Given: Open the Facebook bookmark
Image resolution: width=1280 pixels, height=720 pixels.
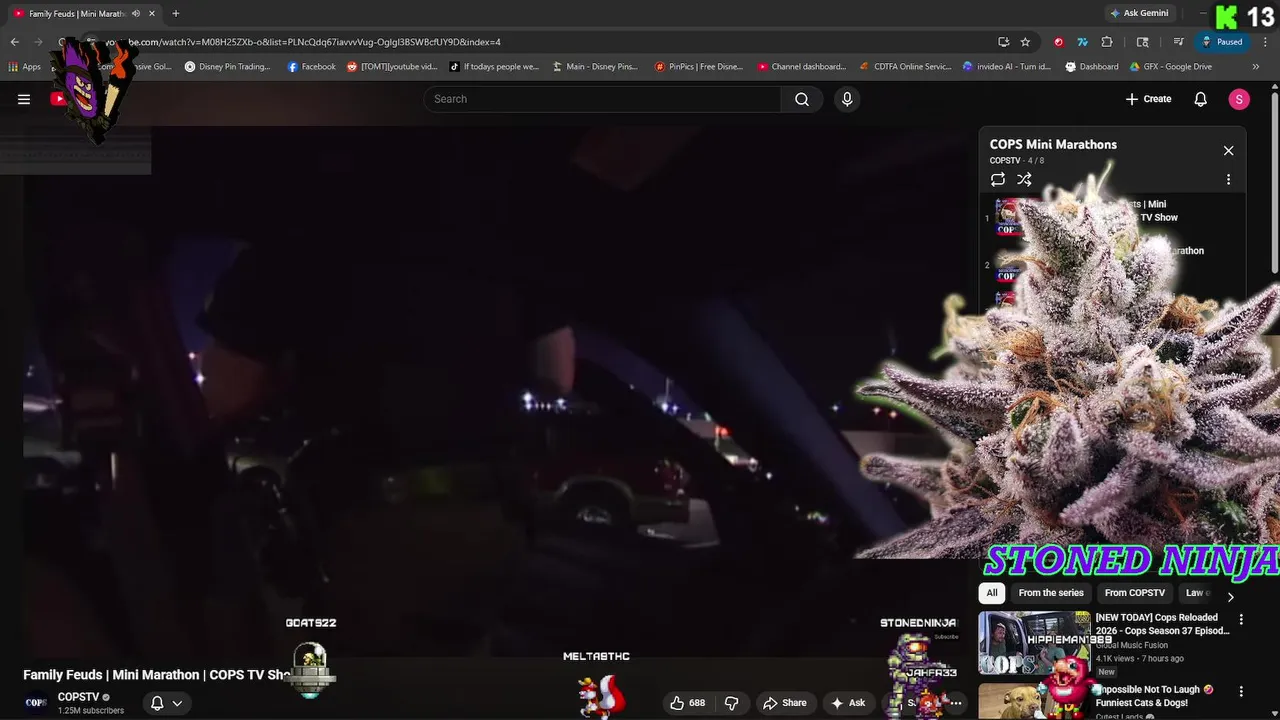Looking at the screenshot, I should pyautogui.click(x=312, y=67).
